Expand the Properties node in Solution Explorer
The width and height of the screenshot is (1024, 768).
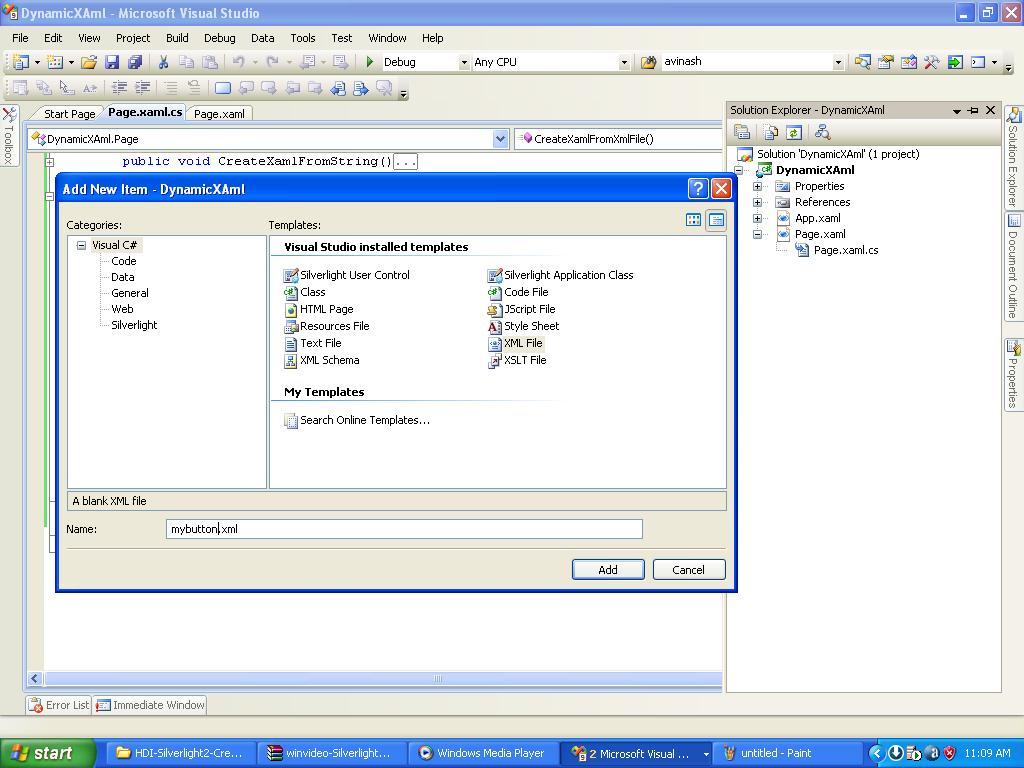click(x=758, y=186)
